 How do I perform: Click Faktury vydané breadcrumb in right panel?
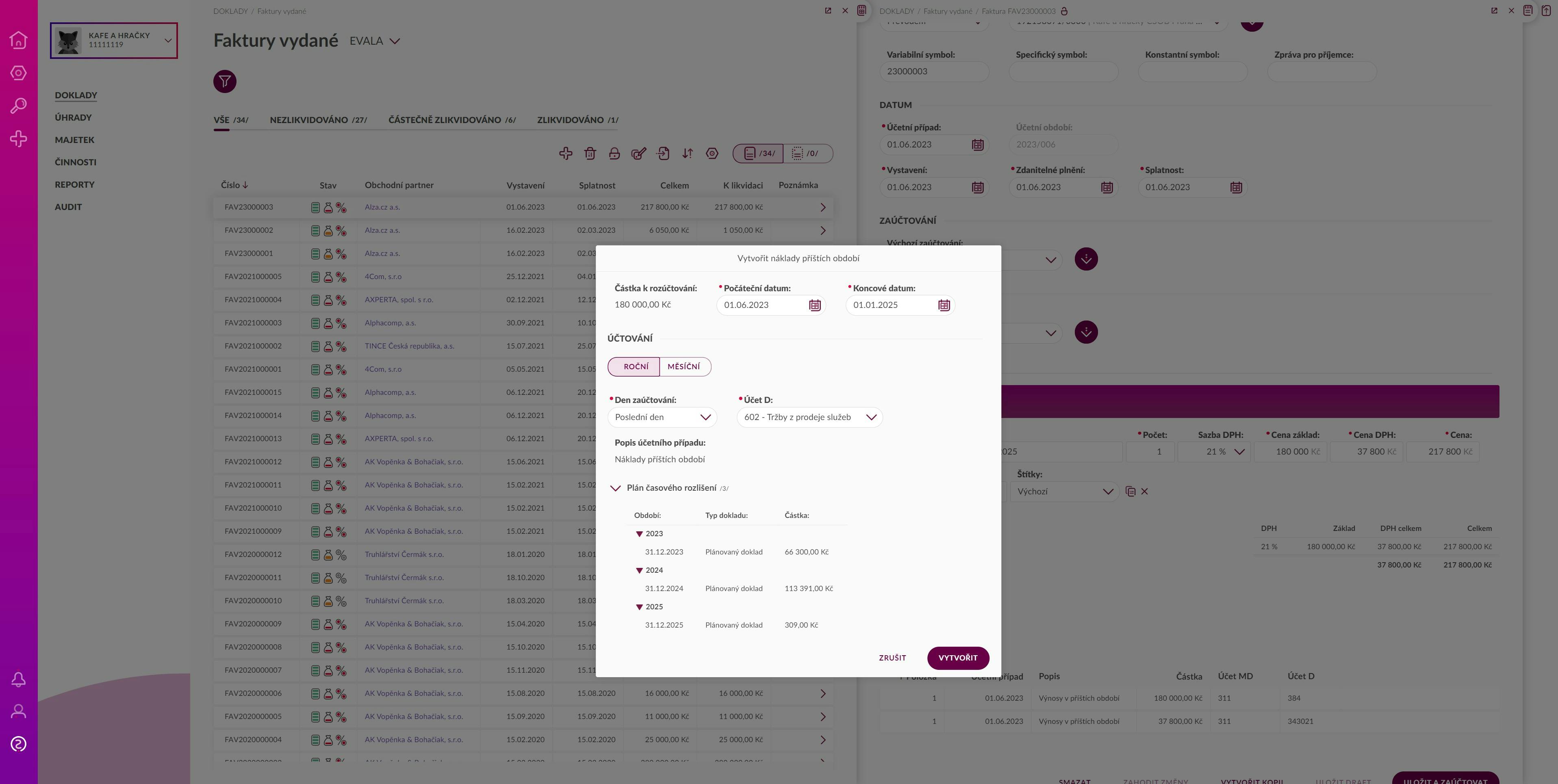point(948,11)
